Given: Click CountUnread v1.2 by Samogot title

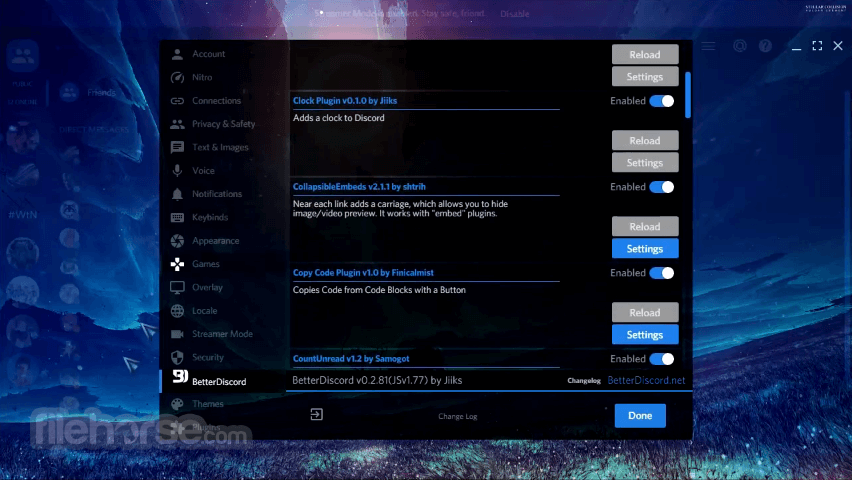Looking at the screenshot, I should click(x=351, y=358).
